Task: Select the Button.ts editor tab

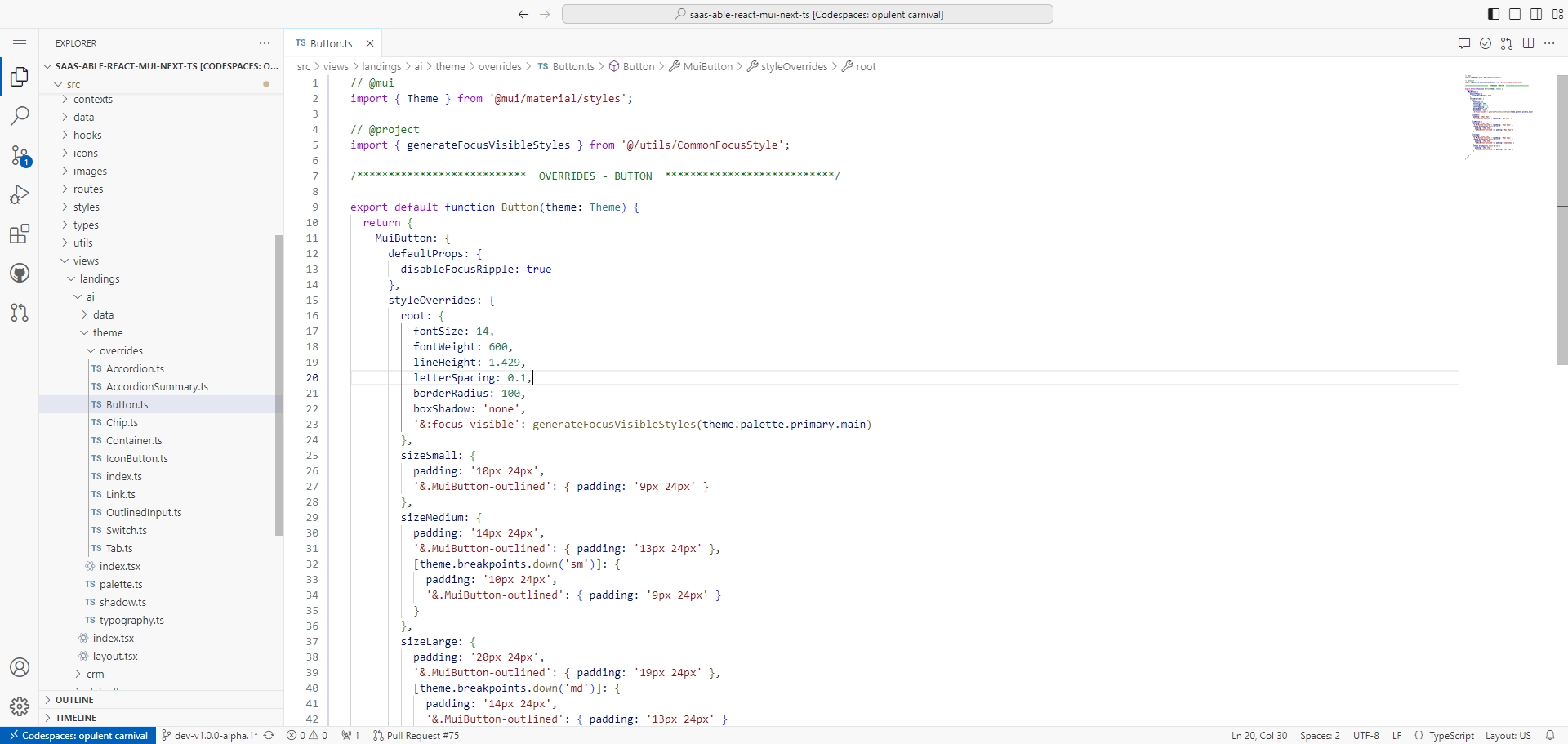Action: click(331, 43)
